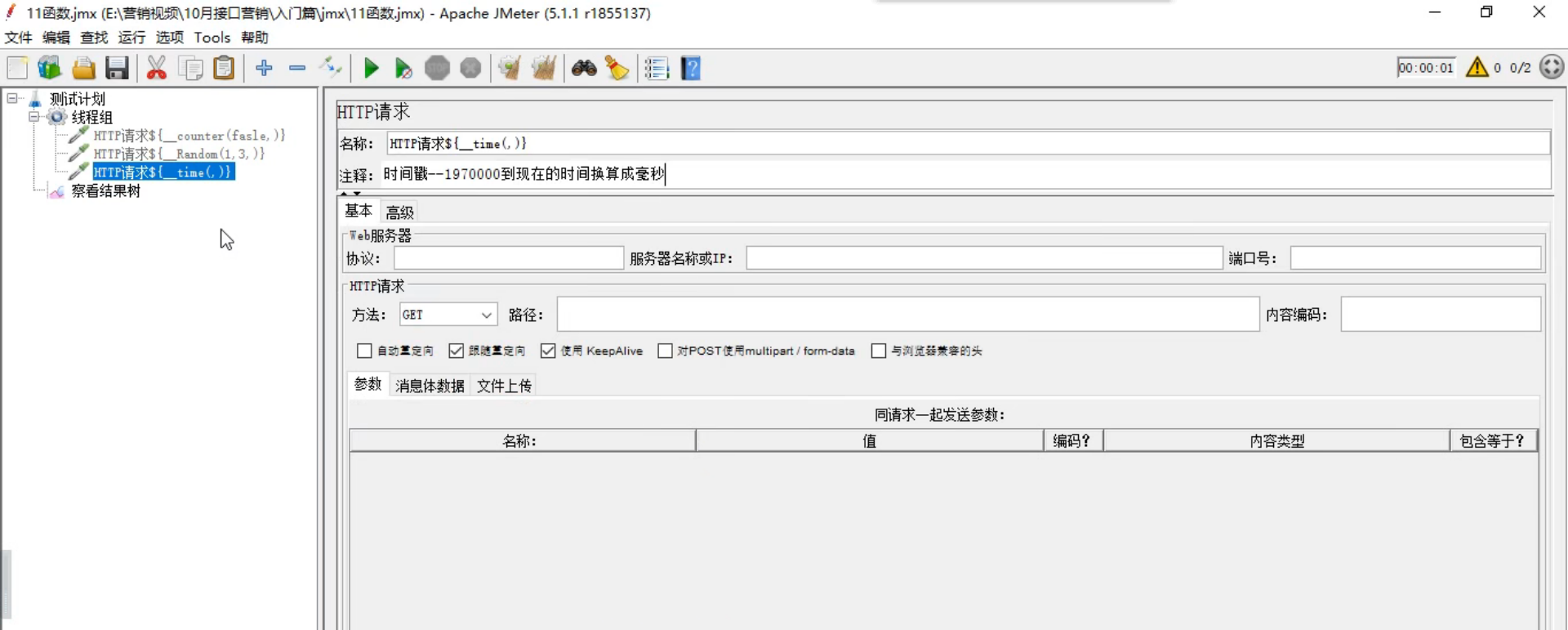This screenshot has height=630, width=1568.
Task: Select the 线程组 tree node
Action: tap(91, 117)
